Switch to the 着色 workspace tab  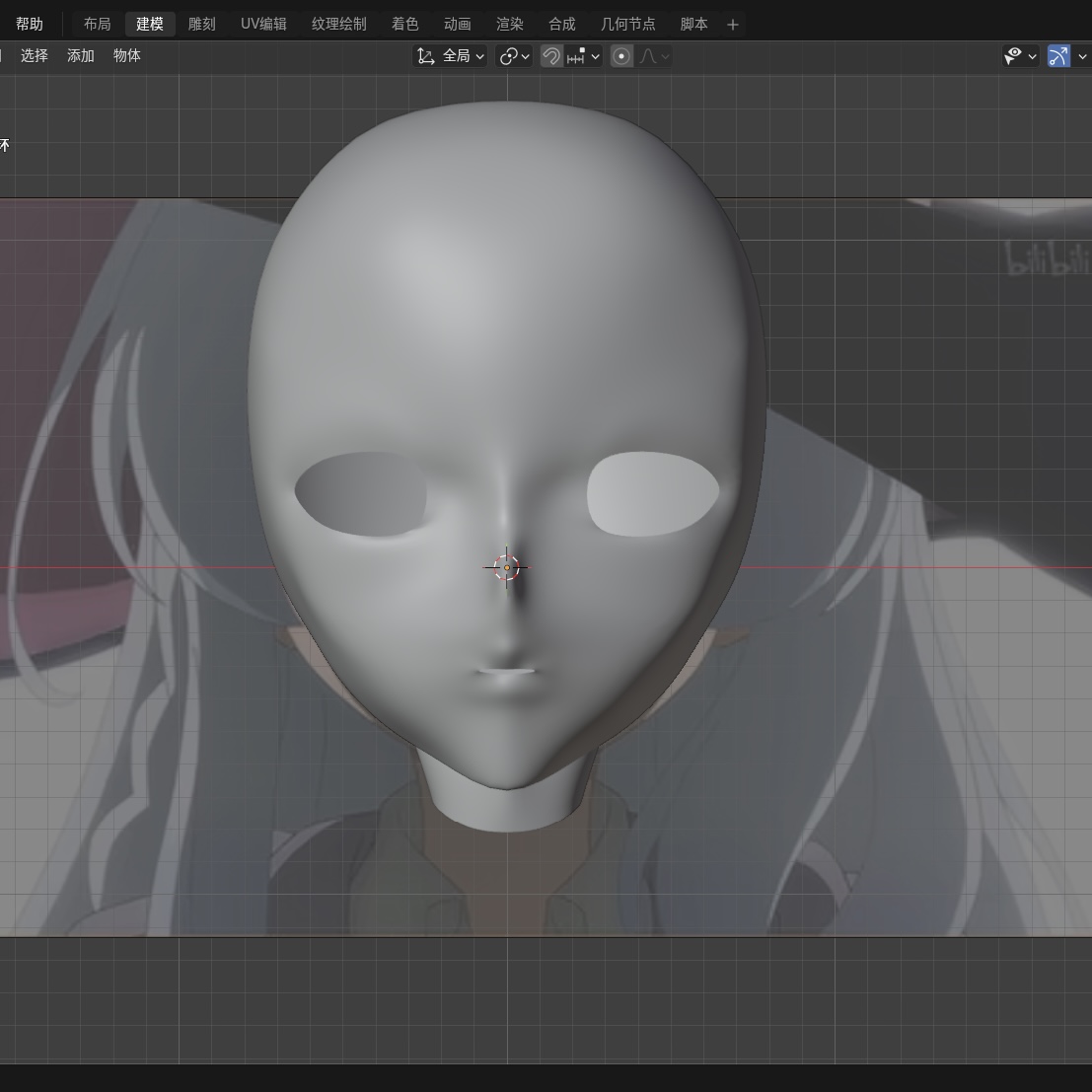(404, 25)
